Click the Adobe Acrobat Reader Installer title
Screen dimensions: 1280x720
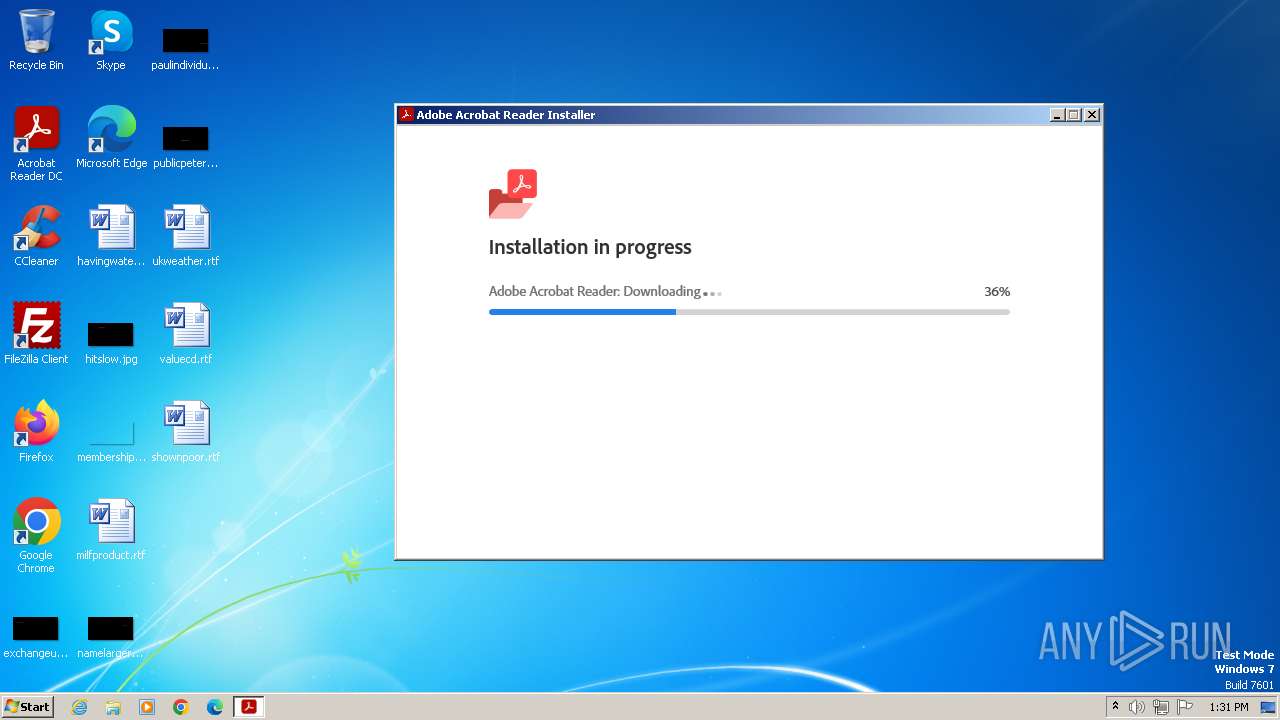tap(506, 115)
